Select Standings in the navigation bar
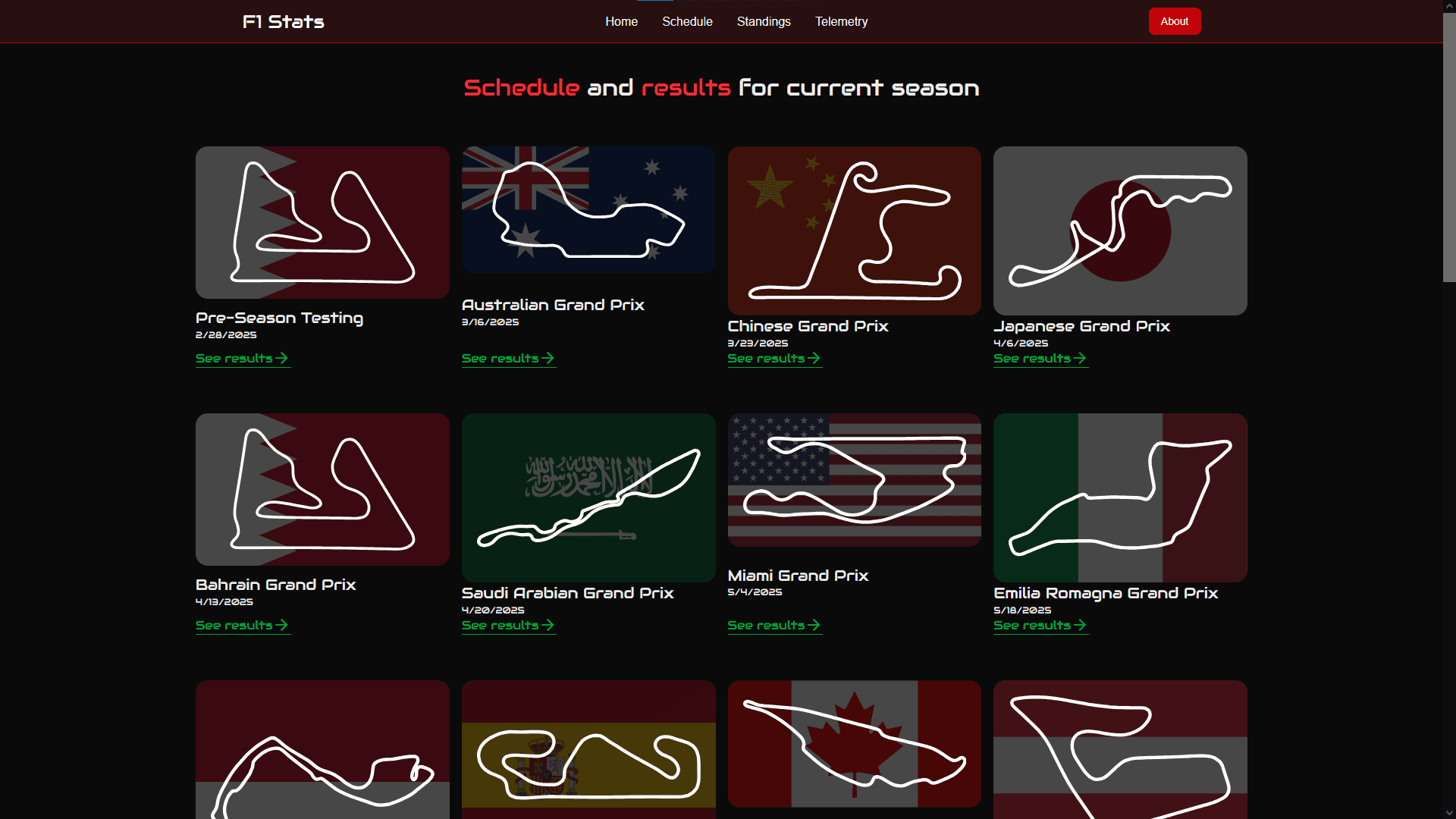 pyautogui.click(x=764, y=21)
